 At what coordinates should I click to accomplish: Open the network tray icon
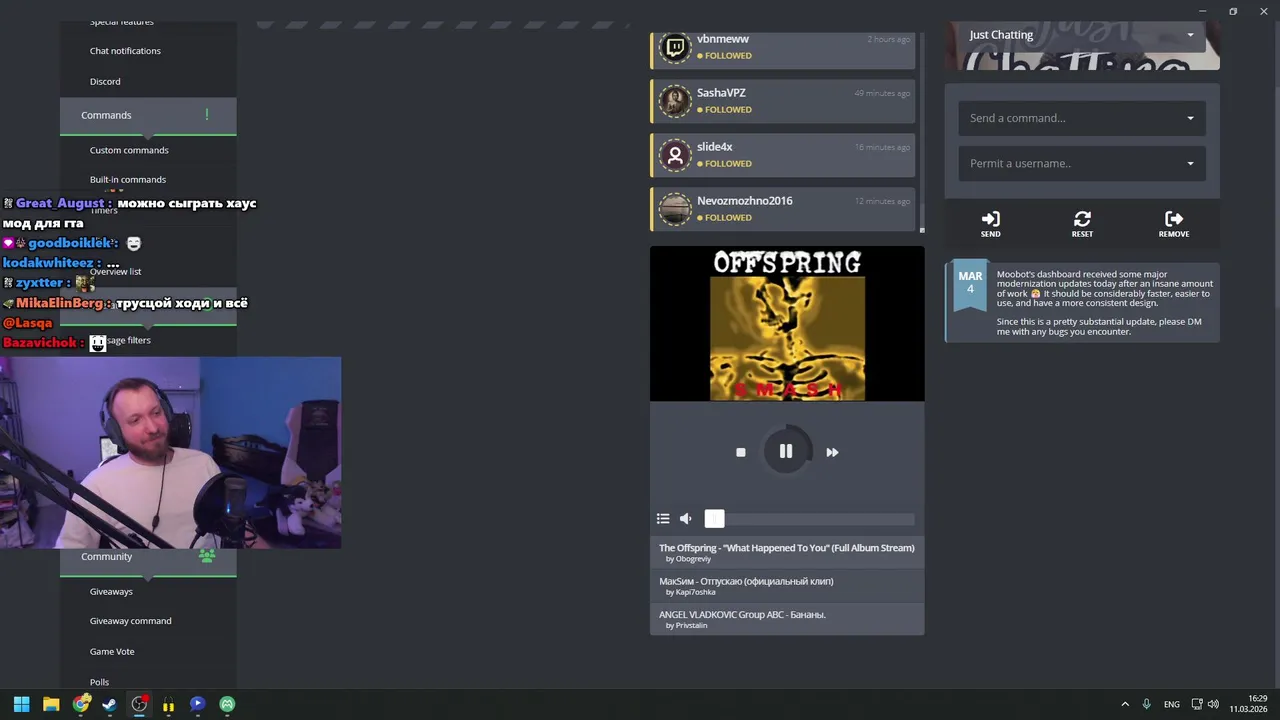tap(1197, 704)
